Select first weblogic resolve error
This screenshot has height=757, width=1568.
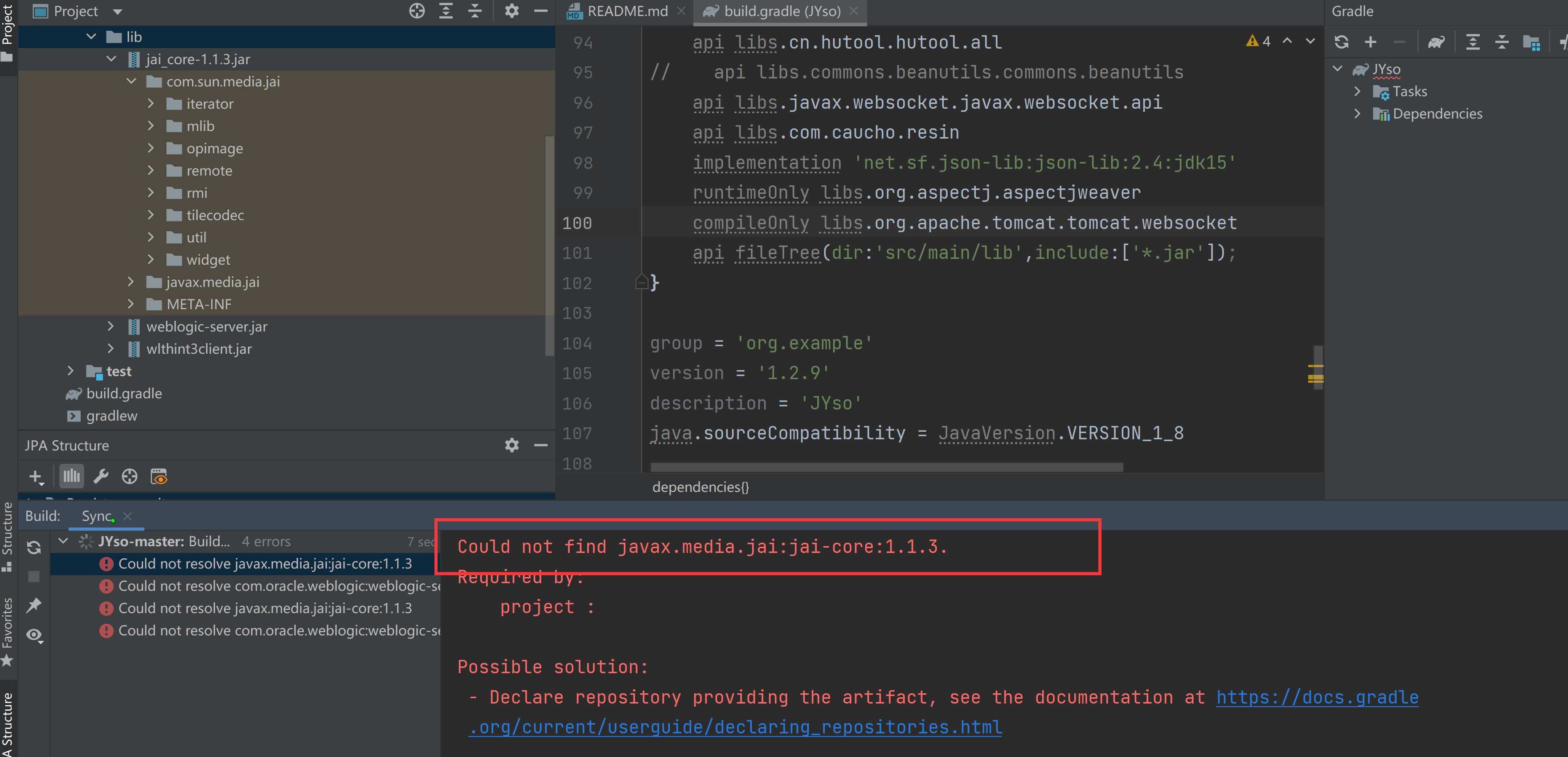coord(270,586)
